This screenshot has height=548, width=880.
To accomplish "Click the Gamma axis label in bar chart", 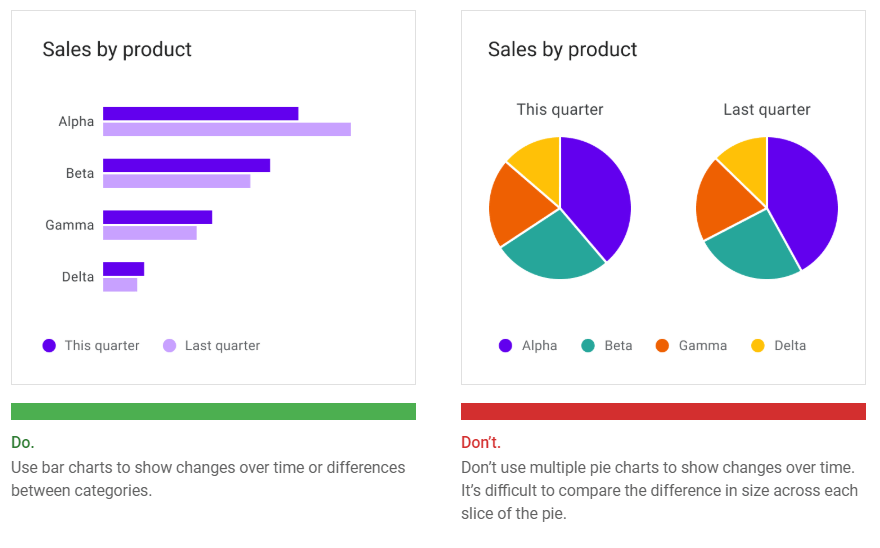I will [x=70, y=225].
